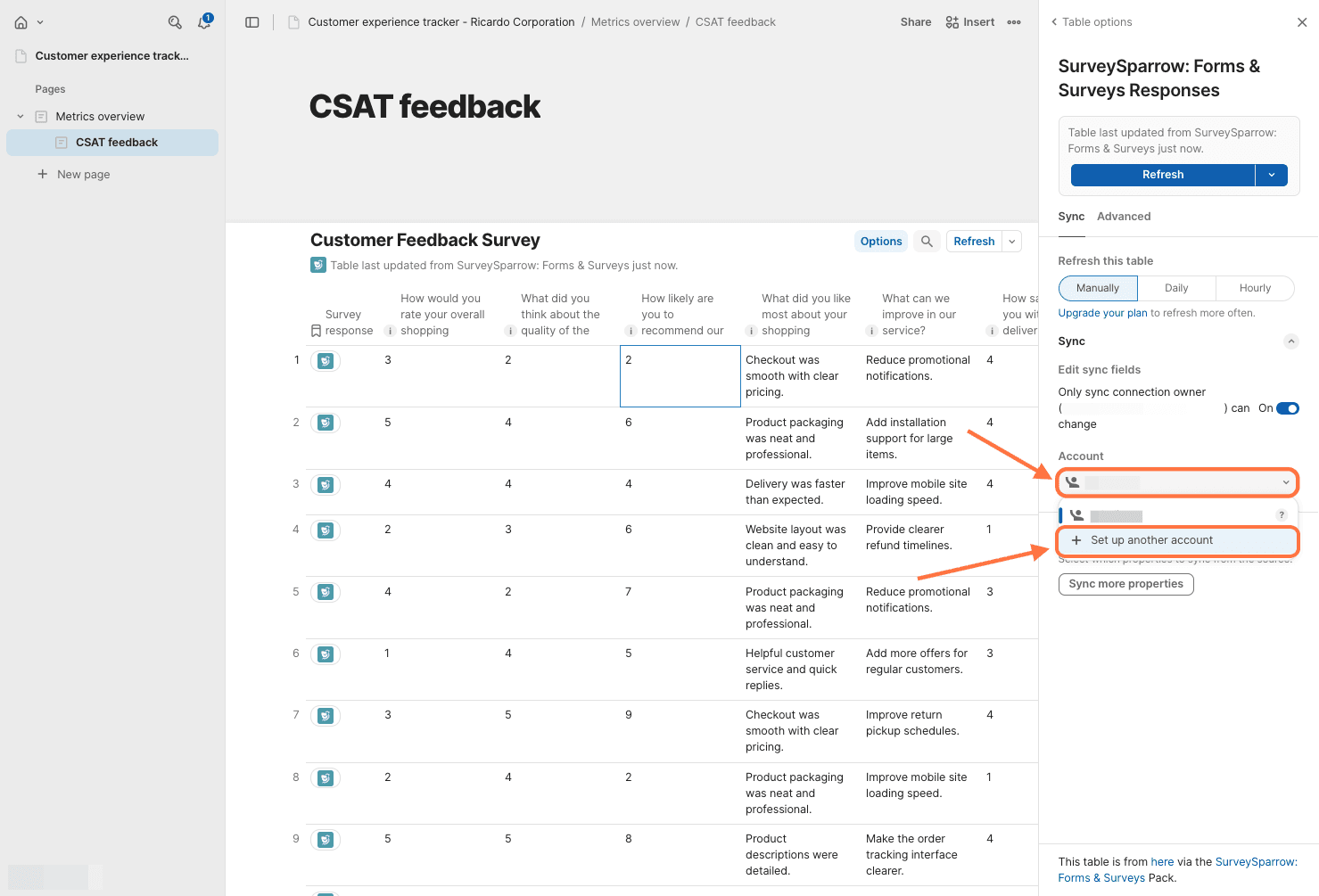Select the CSAT feedback page in sidebar
This screenshot has width=1319, height=896.
116,143
